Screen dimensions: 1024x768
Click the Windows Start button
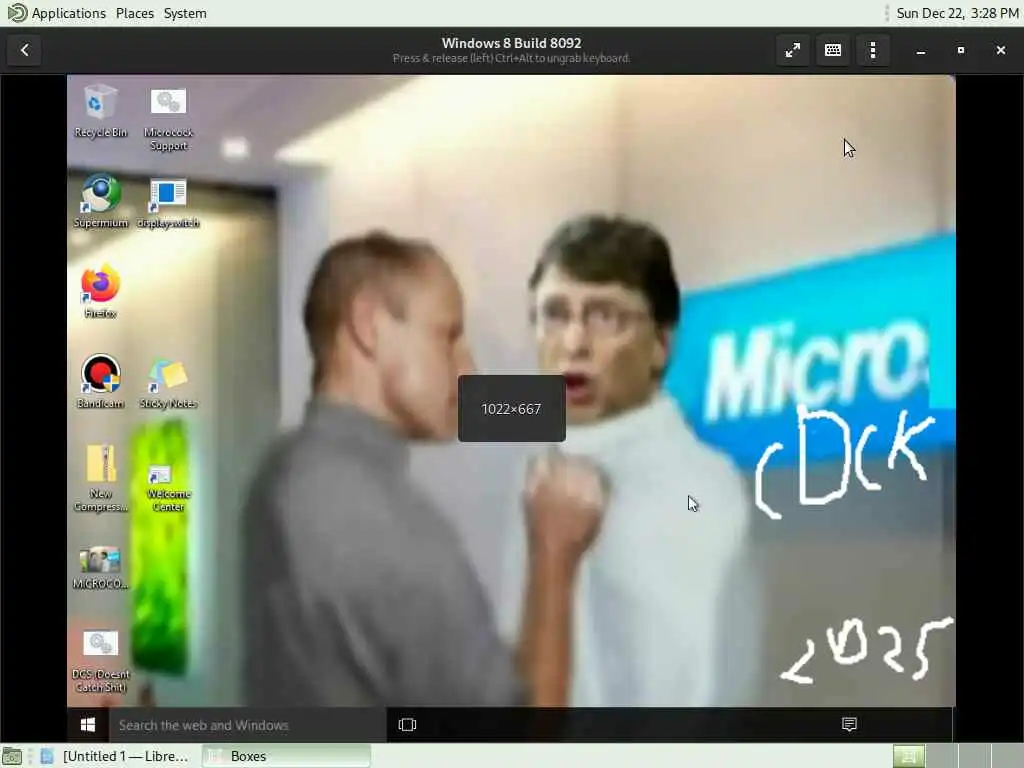pyautogui.click(x=88, y=725)
